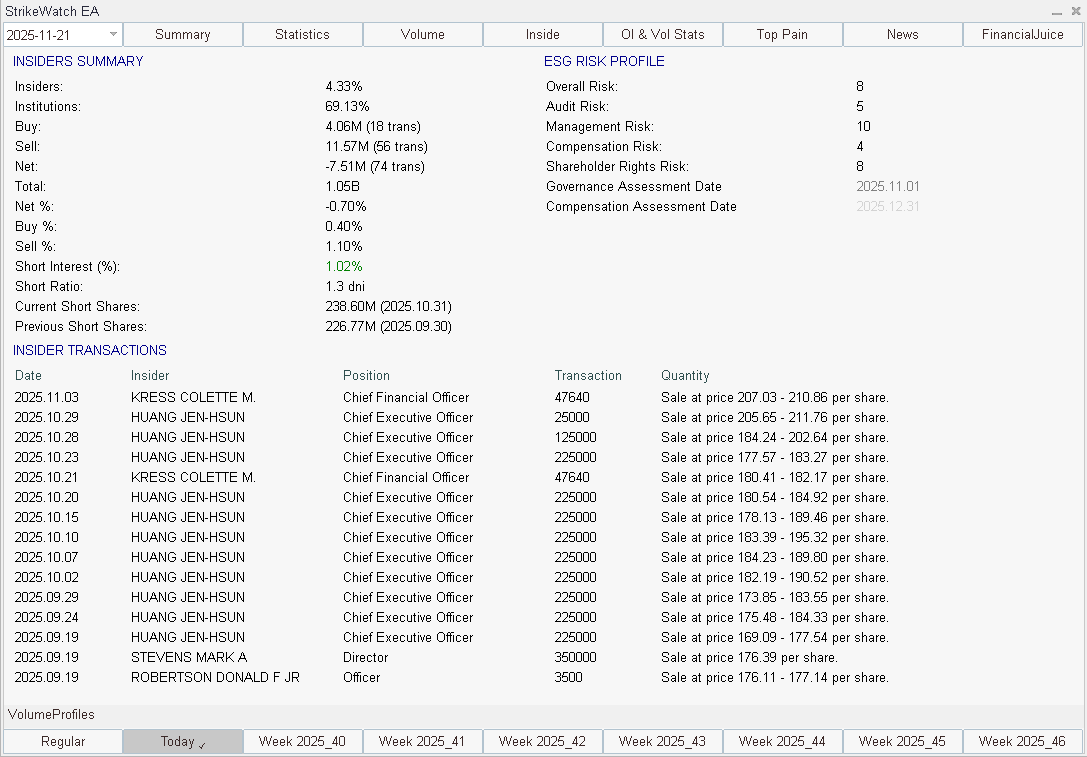Select the Inside tab
Image resolution: width=1087 pixels, height=757 pixels.
click(542, 34)
